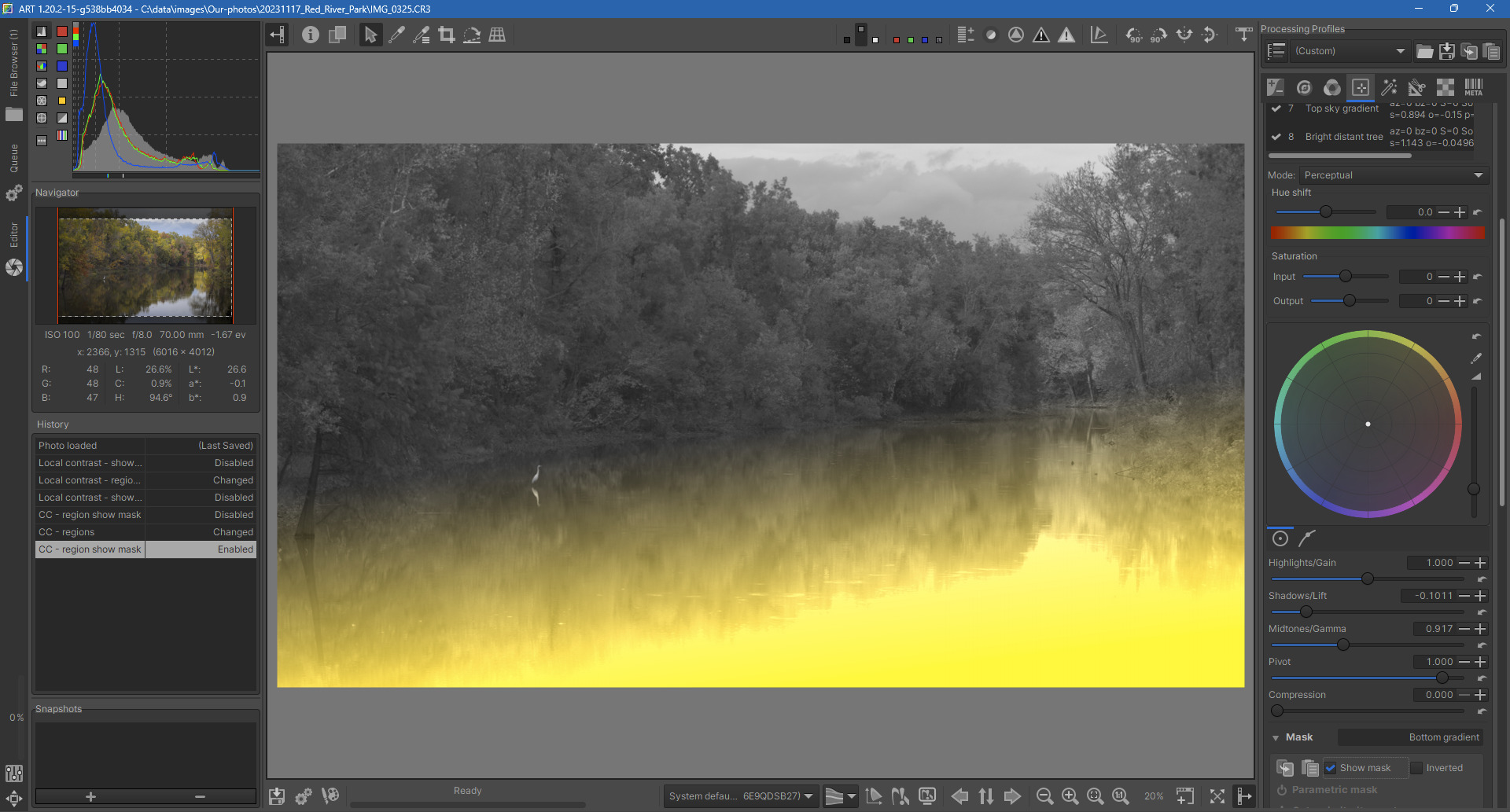The height and width of the screenshot is (812, 1510).
Task: Go to the next image arrow
Action: pyautogui.click(x=1012, y=796)
